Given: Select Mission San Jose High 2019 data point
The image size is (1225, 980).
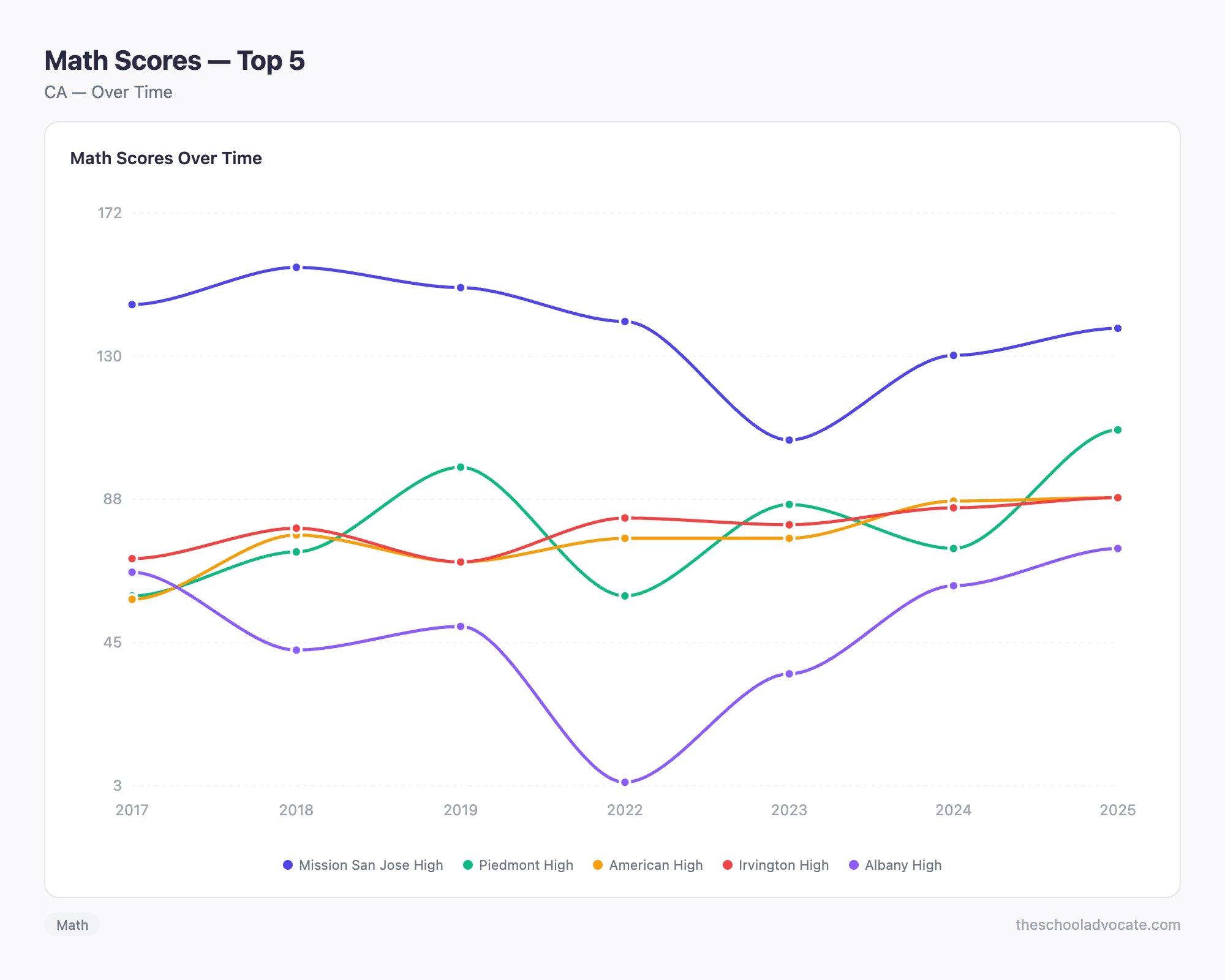Looking at the screenshot, I should (x=461, y=288).
